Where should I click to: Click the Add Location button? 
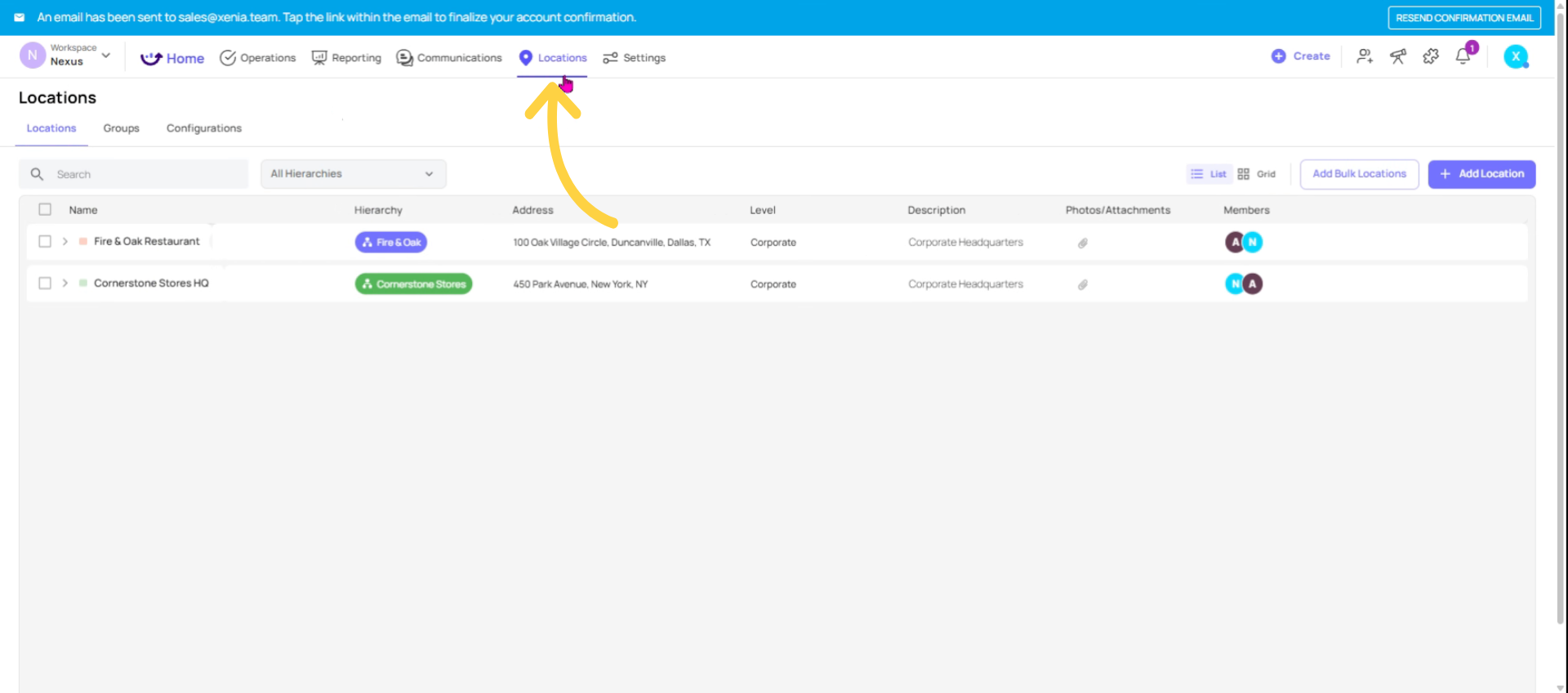coord(1481,174)
